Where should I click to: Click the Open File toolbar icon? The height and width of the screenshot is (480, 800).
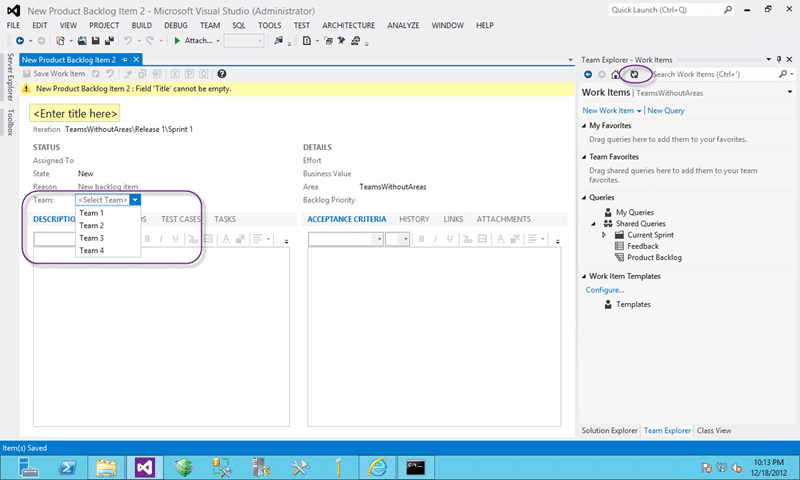[82, 41]
